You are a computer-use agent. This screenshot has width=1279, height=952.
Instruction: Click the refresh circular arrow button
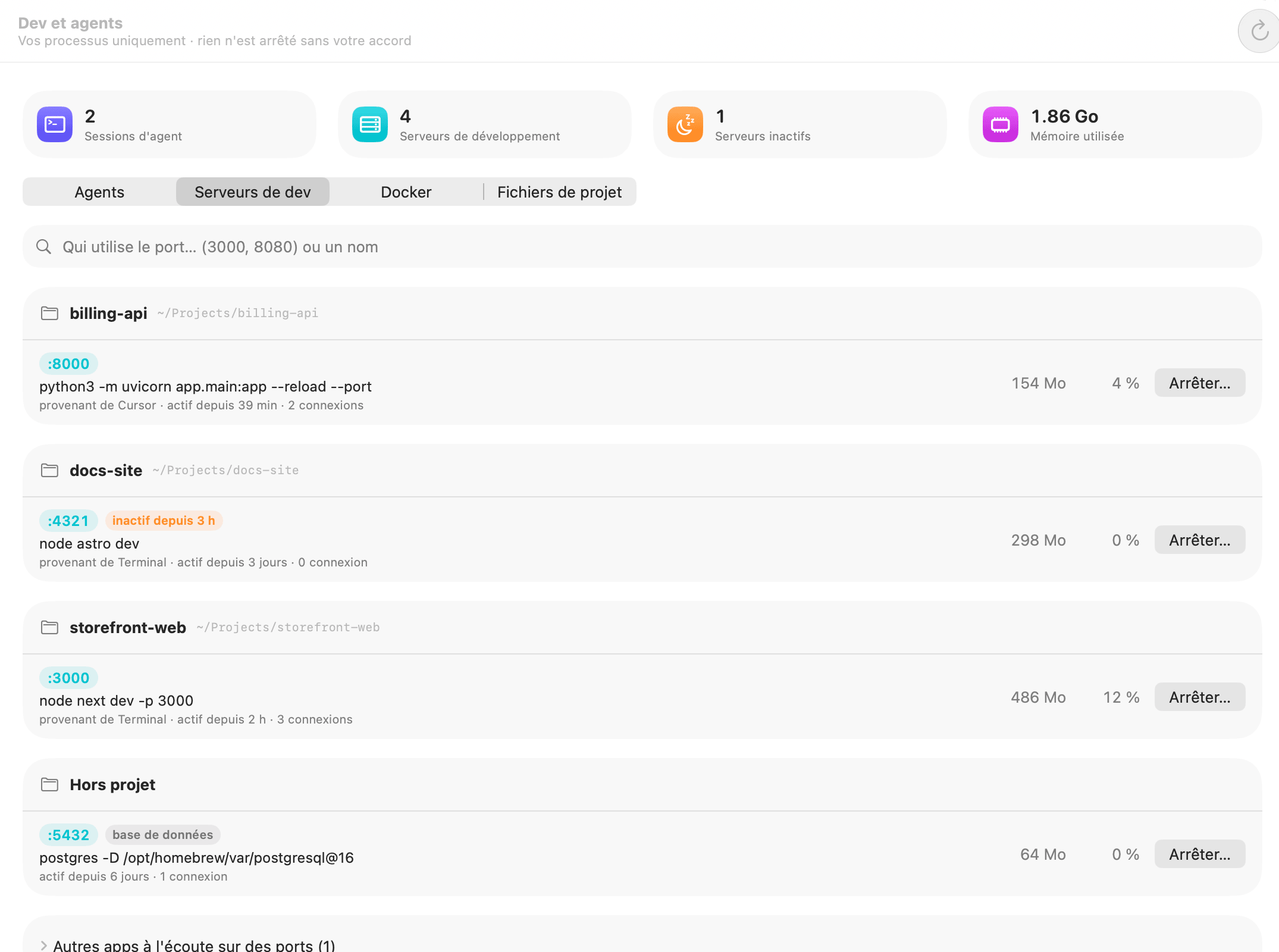[1259, 31]
